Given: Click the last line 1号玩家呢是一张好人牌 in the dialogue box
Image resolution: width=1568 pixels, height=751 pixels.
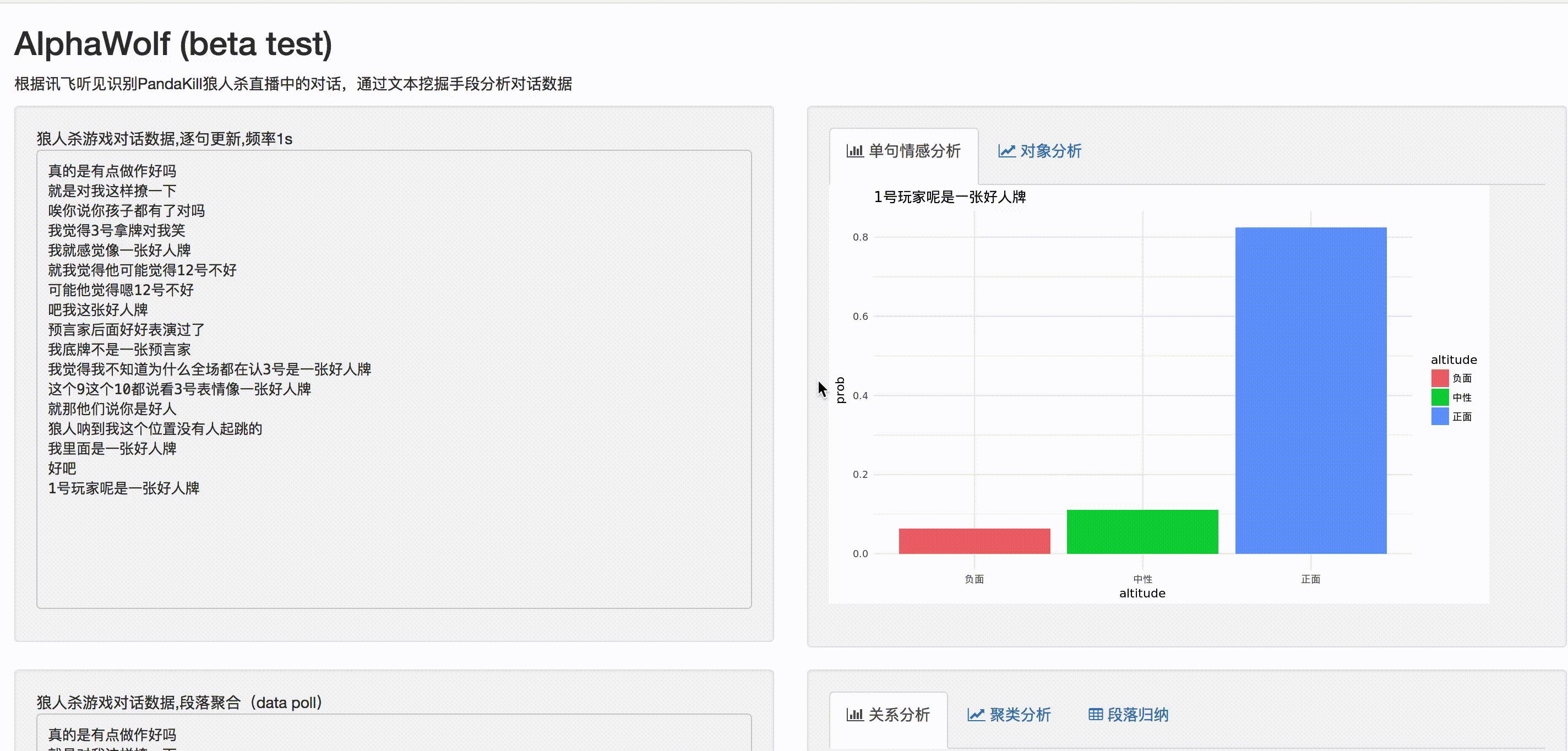Looking at the screenshot, I should coord(124,488).
